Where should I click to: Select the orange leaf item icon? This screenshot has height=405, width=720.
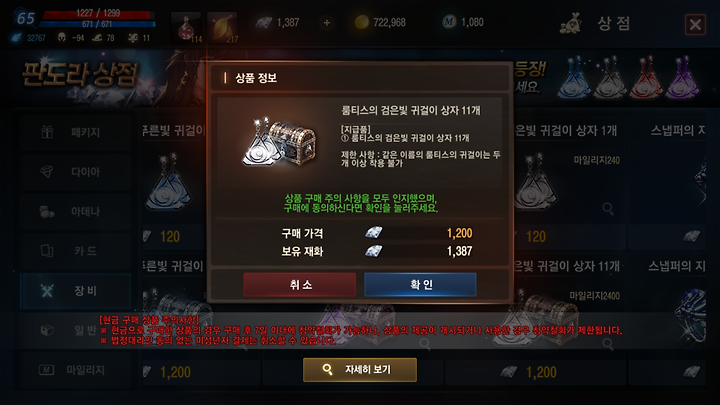(x=222, y=28)
